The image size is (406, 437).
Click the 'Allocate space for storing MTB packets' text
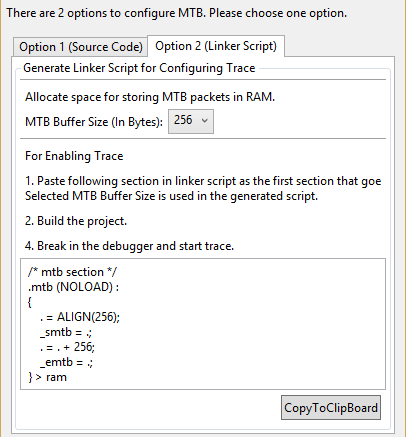pos(150,97)
